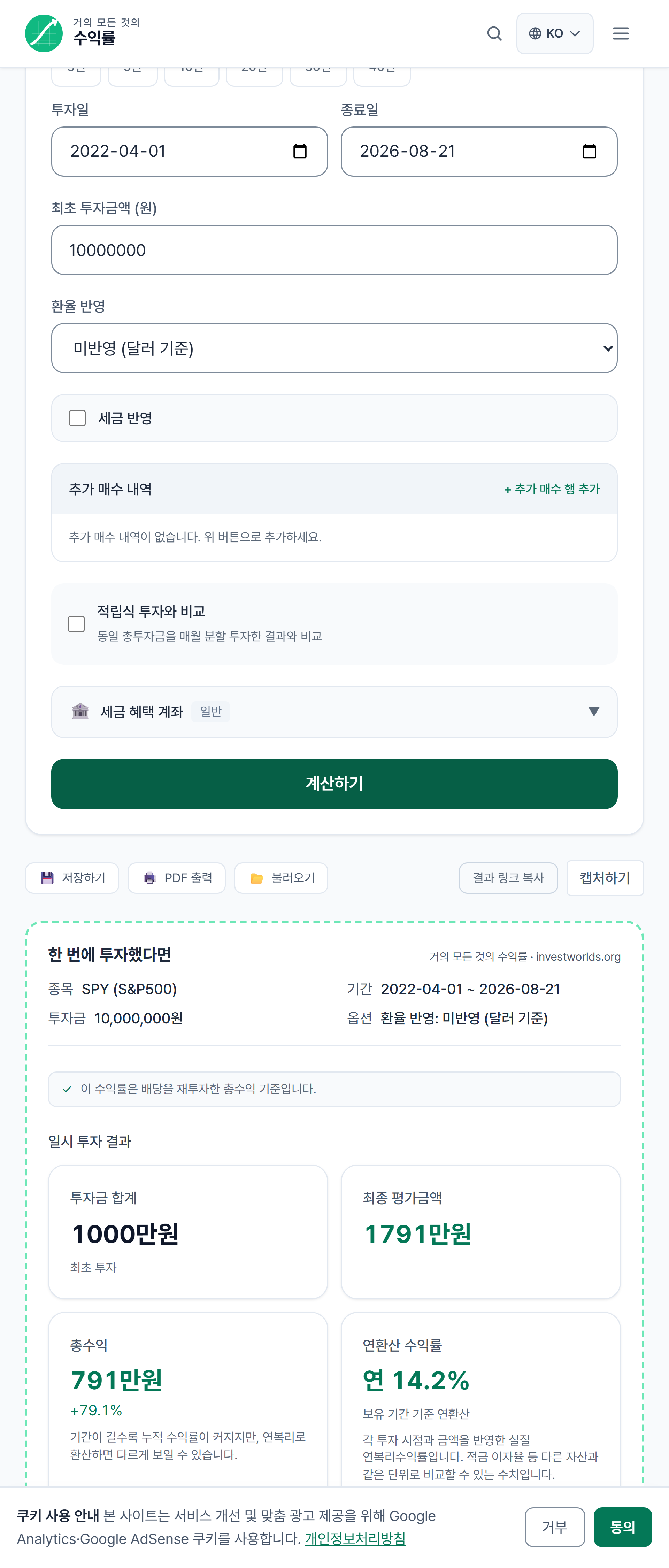This screenshot has height=1568, width=669.
Task: Click the 불러오기 folder button
Action: [281, 878]
